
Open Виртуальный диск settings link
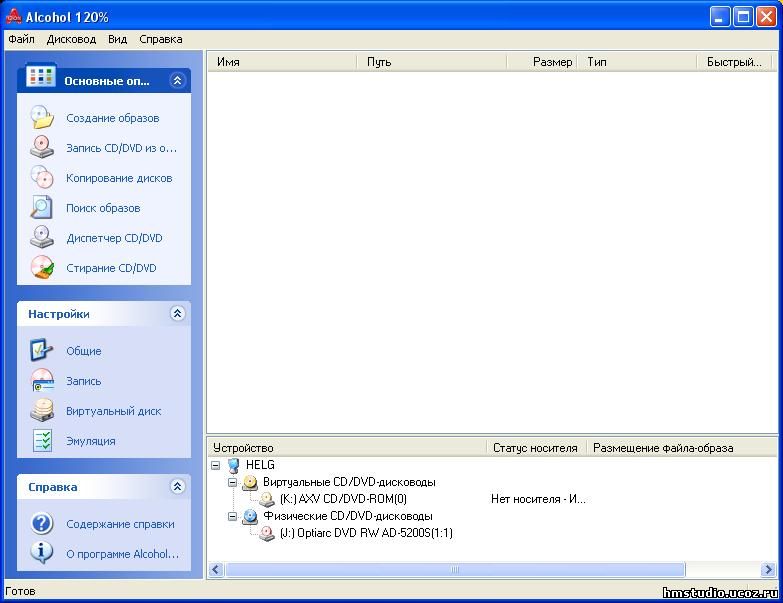tap(114, 411)
